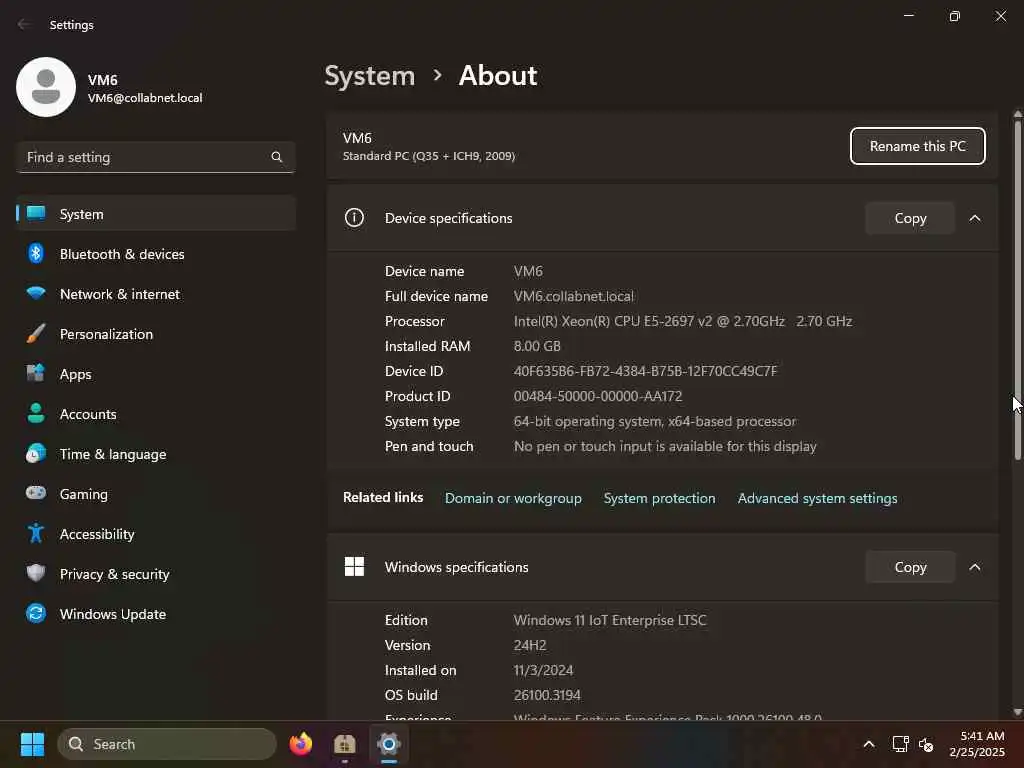Click the Product ID value 00484-50000-00000-AA172
The width and height of the screenshot is (1024, 768).
[598, 396]
